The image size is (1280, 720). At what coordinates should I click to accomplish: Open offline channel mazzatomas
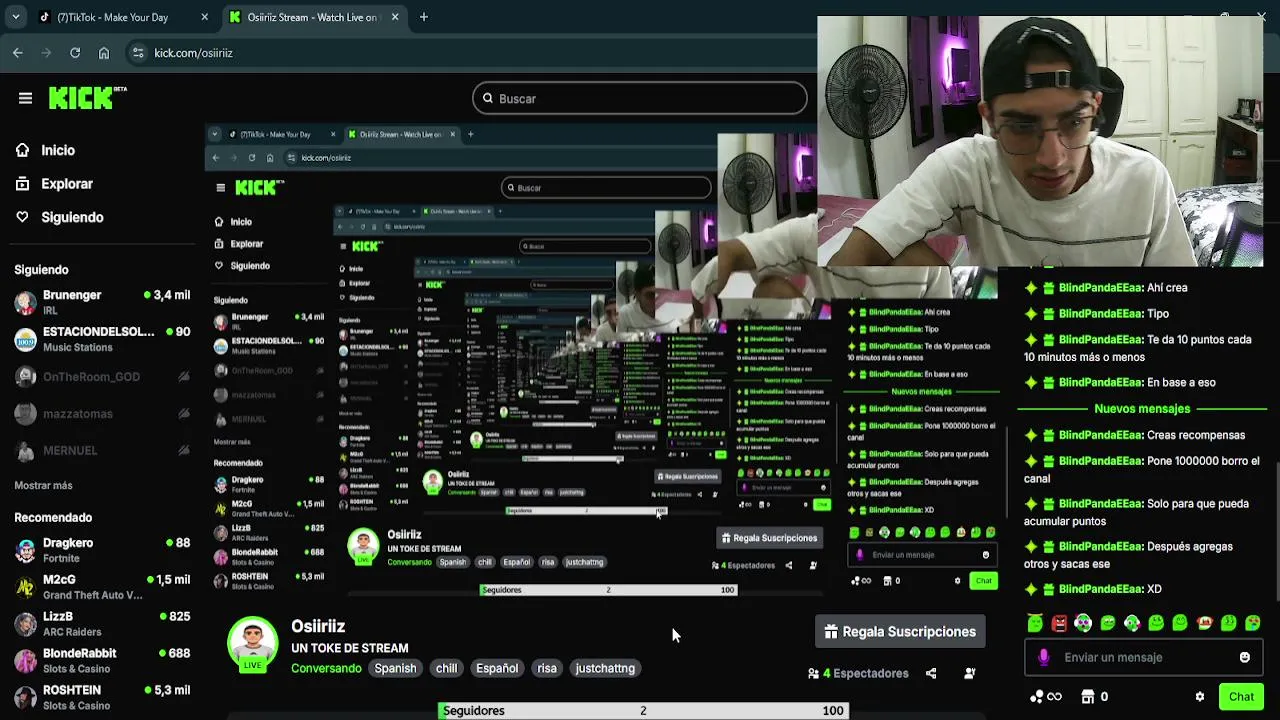[x=102, y=414]
